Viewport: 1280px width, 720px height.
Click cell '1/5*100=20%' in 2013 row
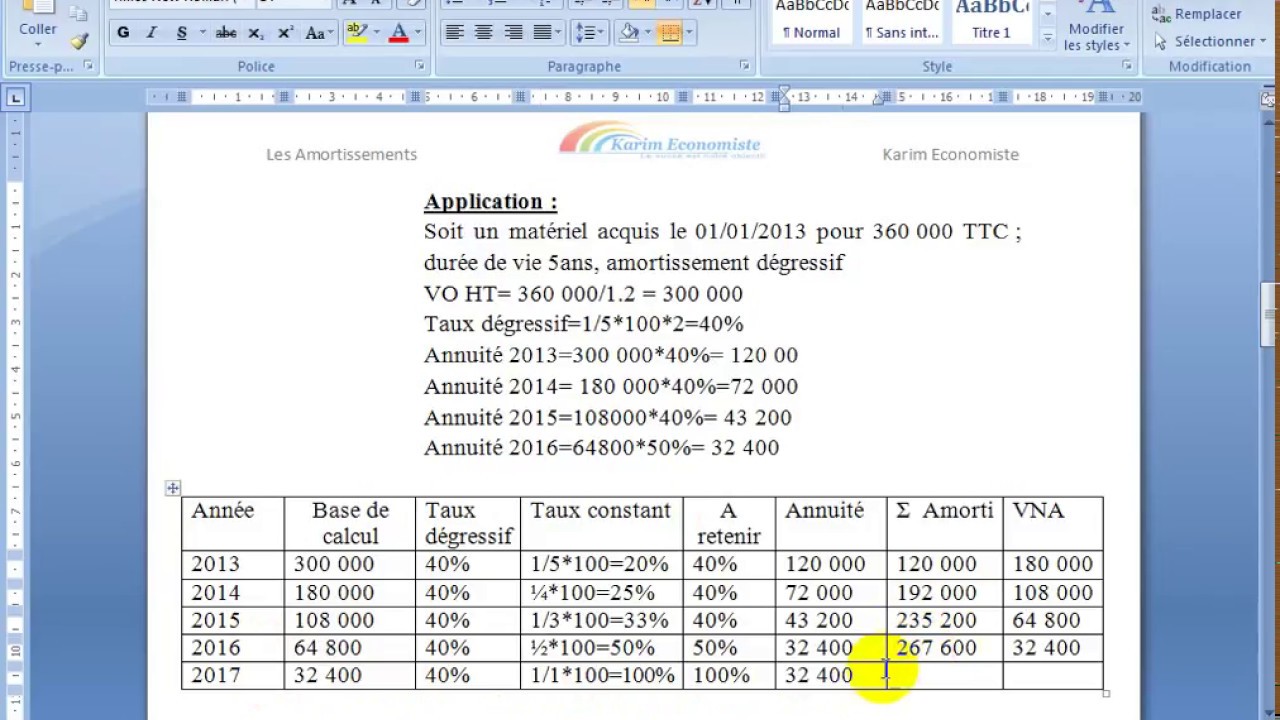pos(599,564)
